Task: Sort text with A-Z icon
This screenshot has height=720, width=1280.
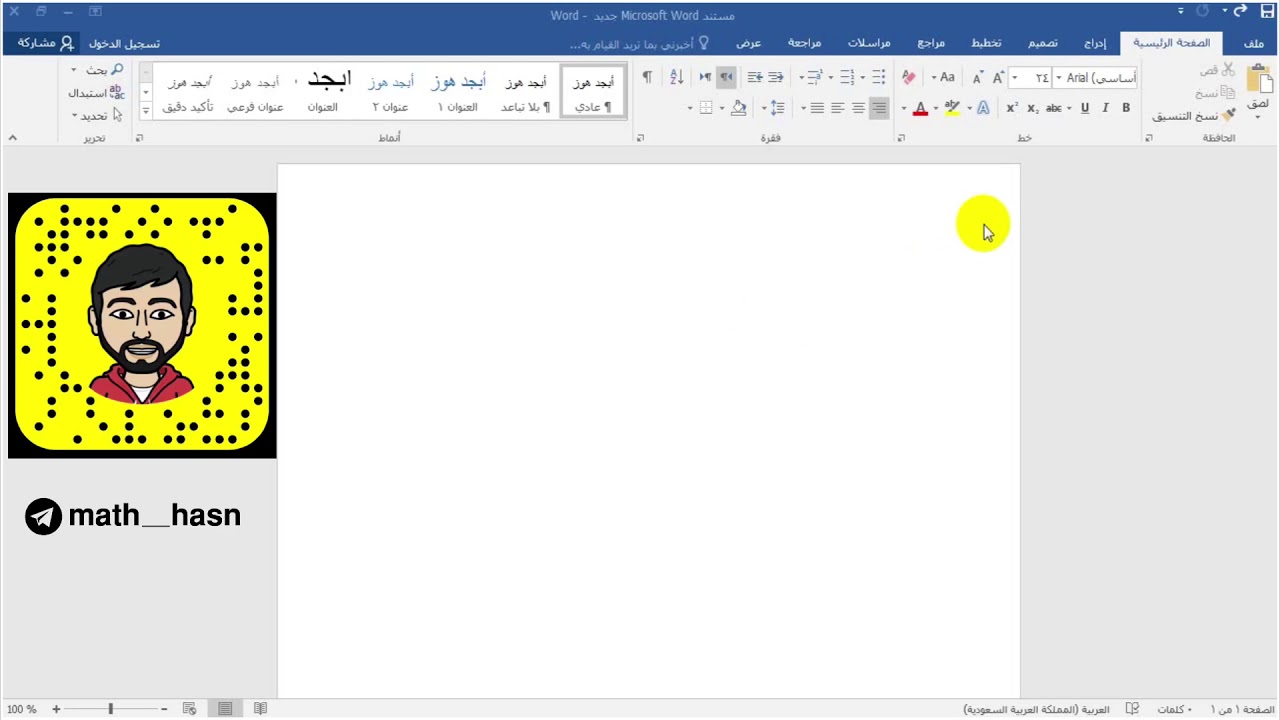Action: [x=677, y=78]
